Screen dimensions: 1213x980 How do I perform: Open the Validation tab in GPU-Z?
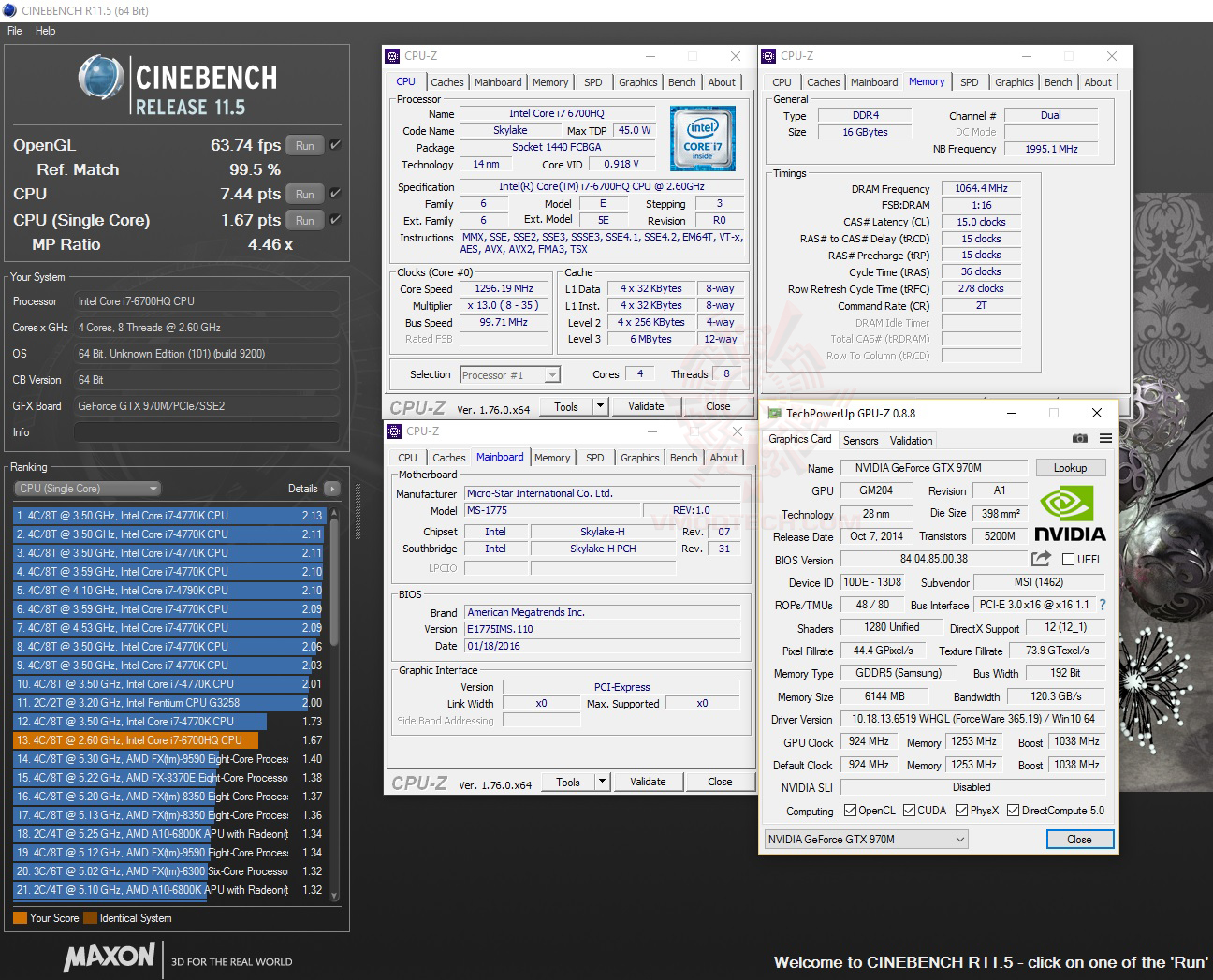(x=912, y=441)
